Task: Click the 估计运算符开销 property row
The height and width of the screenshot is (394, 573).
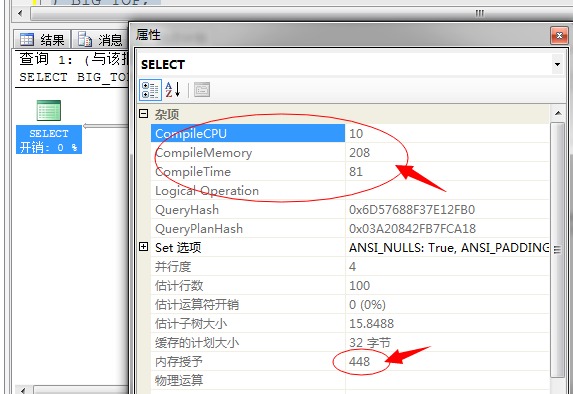Action: pyautogui.click(x=350, y=304)
